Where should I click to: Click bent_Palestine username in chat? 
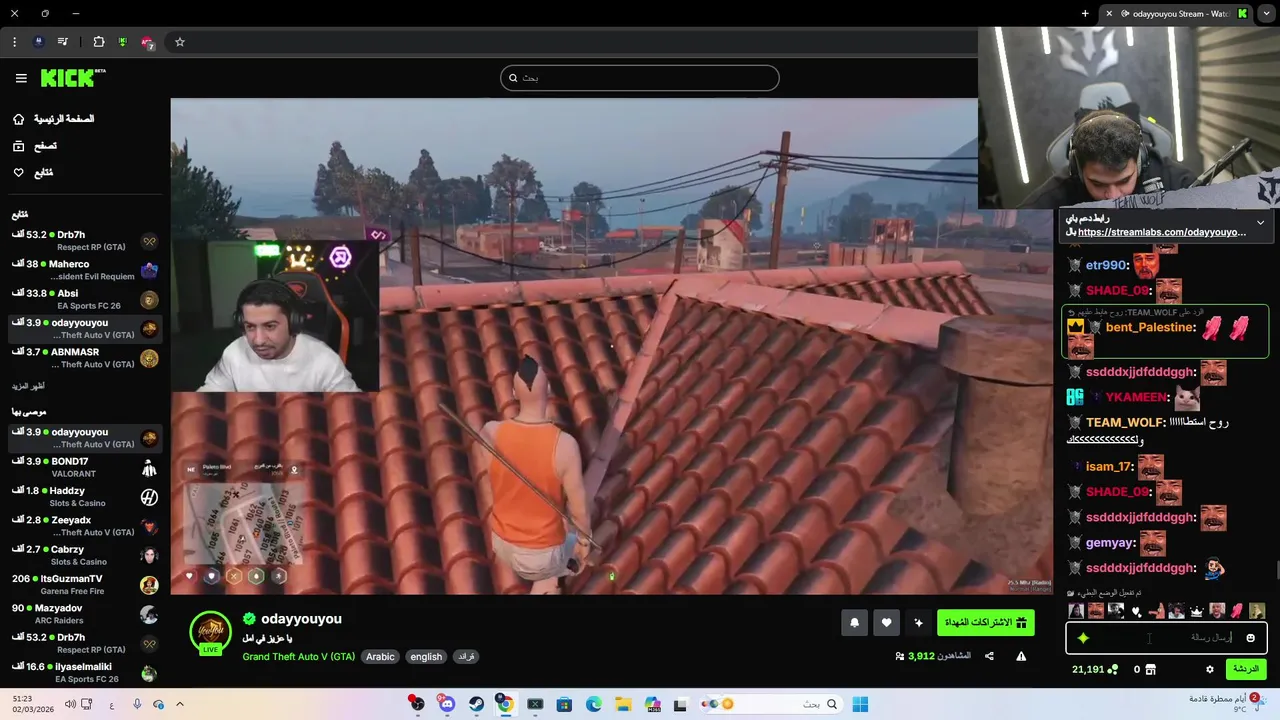pyautogui.click(x=1150, y=327)
